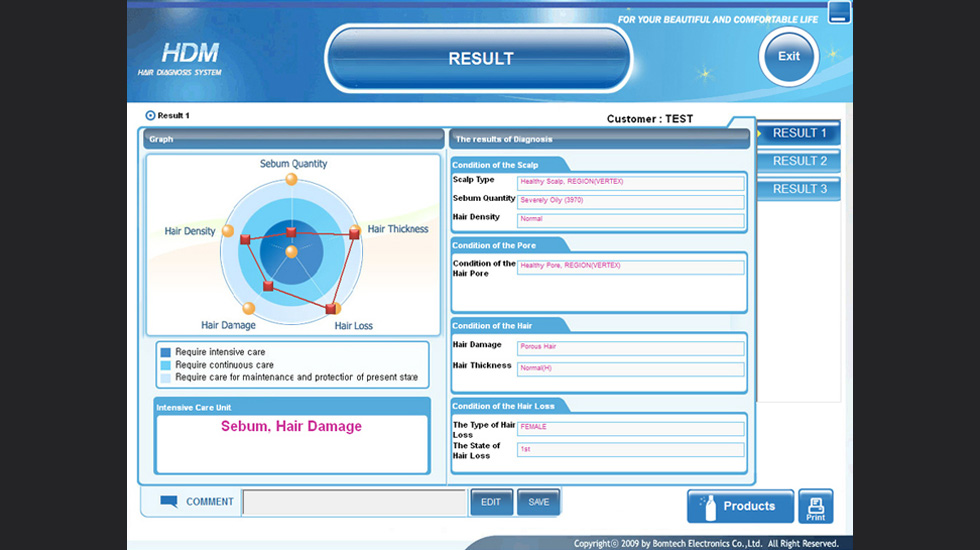Select the Result 1 radio button
Image resolution: width=980 pixels, height=550 pixels.
tap(151, 116)
